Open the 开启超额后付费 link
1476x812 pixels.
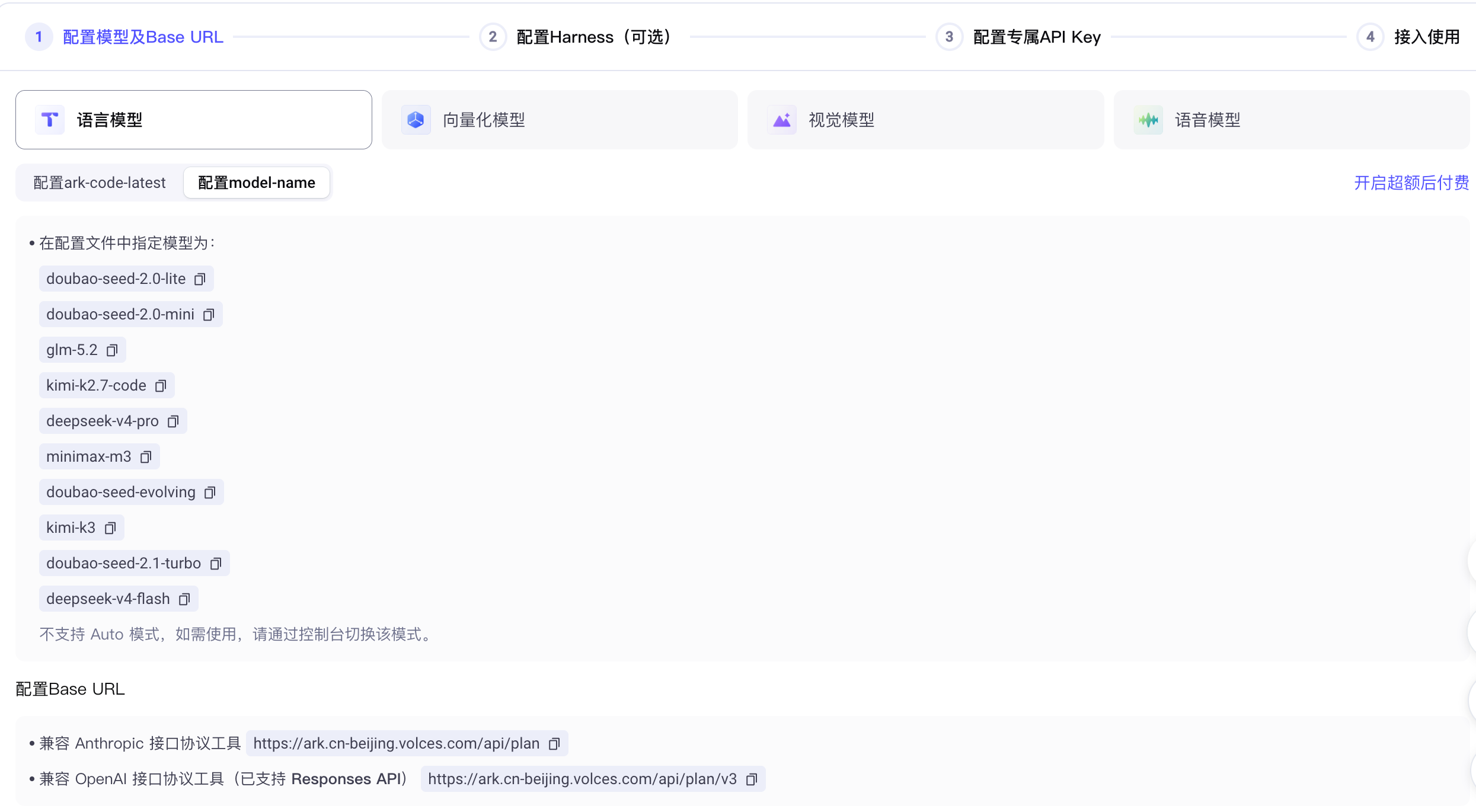[1411, 183]
